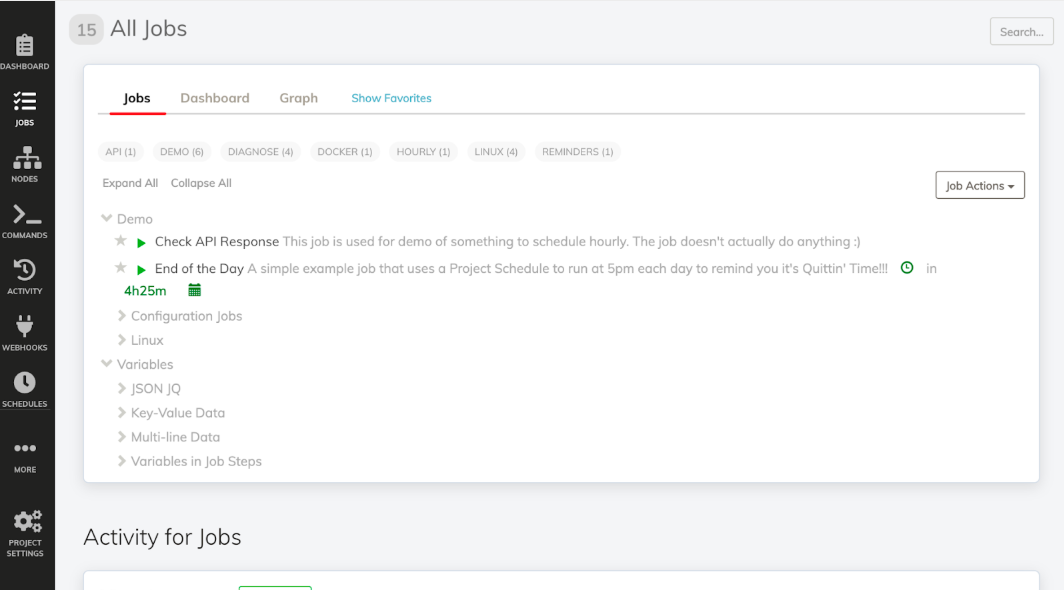Open Nodes in the sidebar
This screenshot has height=590, width=1064.
(25, 164)
